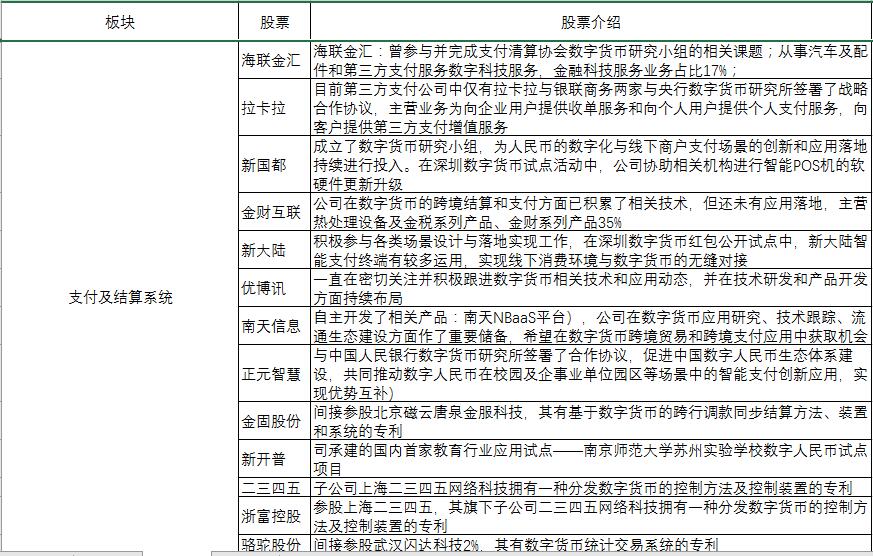Select the 新国都 stock cell
The image size is (873, 556).
[274, 164]
